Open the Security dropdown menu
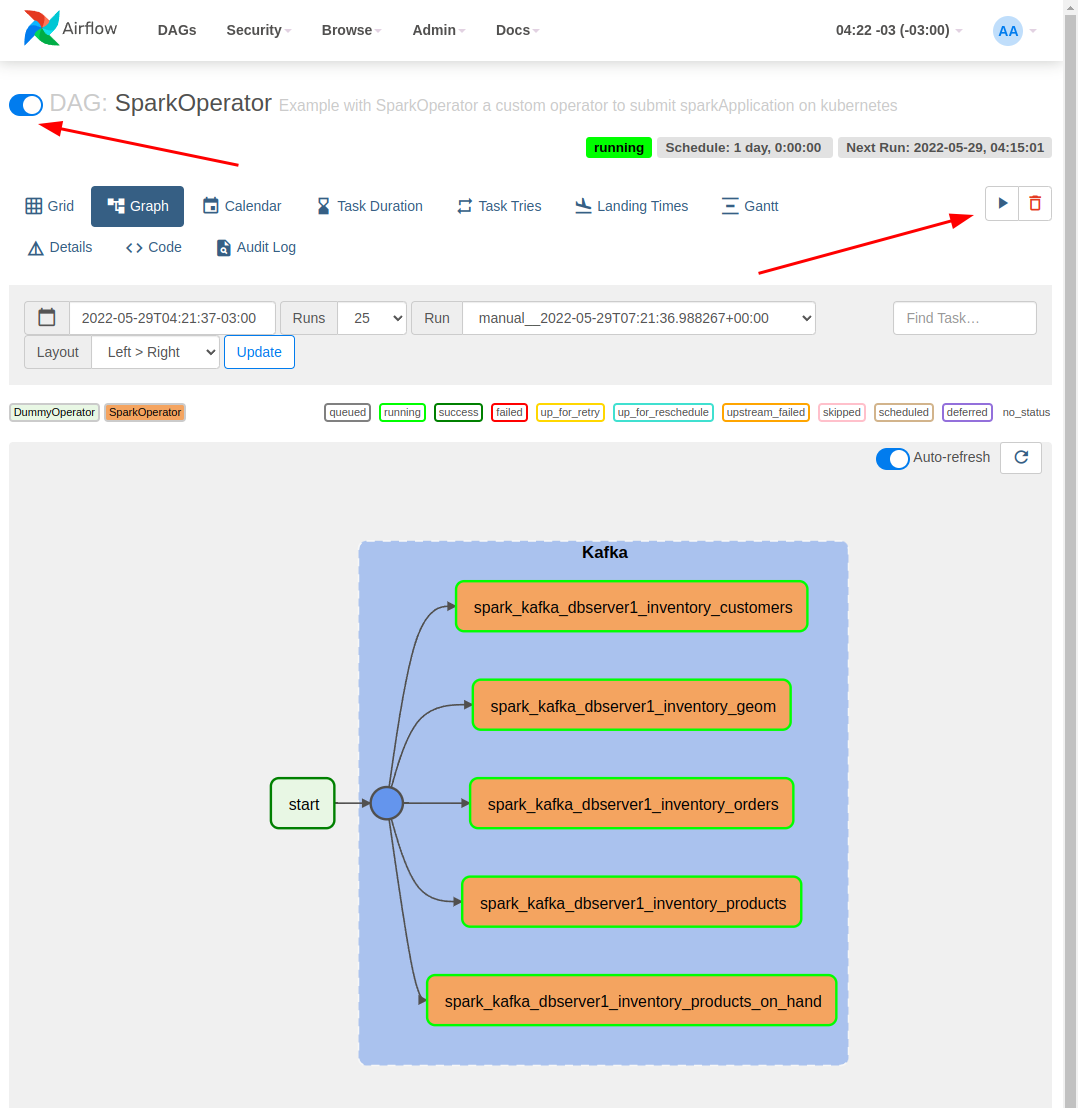 [x=259, y=30]
